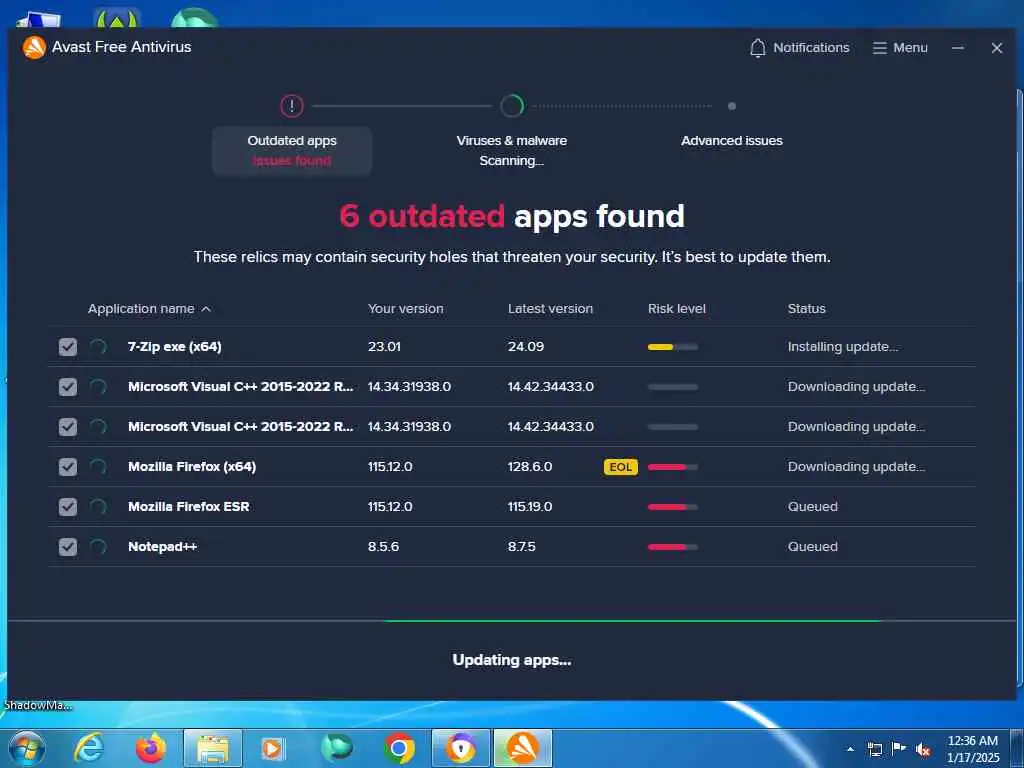This screenshot has height=768, width=1024.
Task: Uncheck first Microsoft Visual C++ row checkbox
Action: (68, 387)
